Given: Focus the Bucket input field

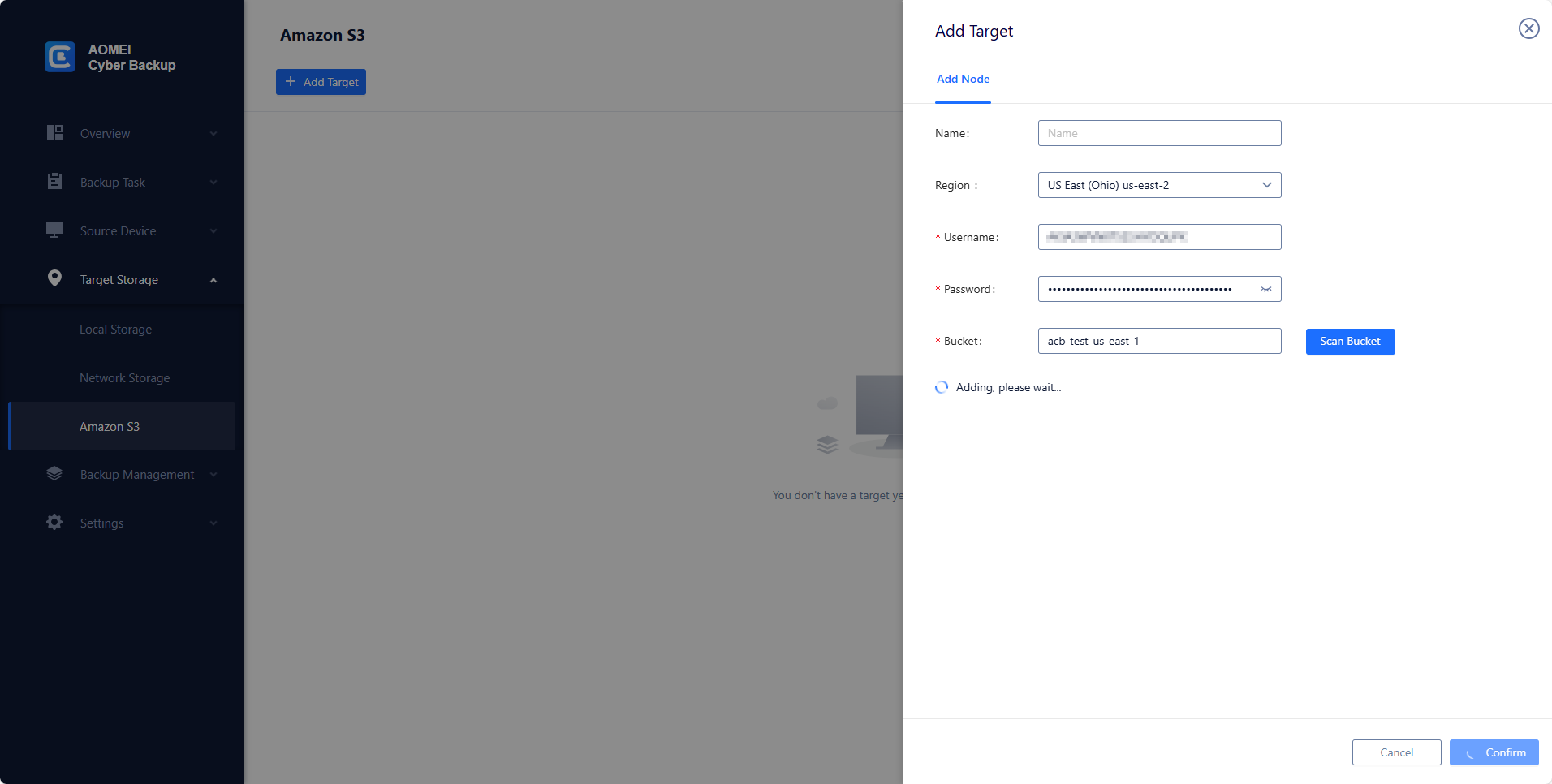Looking at the screenshot, I should pos(1159,341).
